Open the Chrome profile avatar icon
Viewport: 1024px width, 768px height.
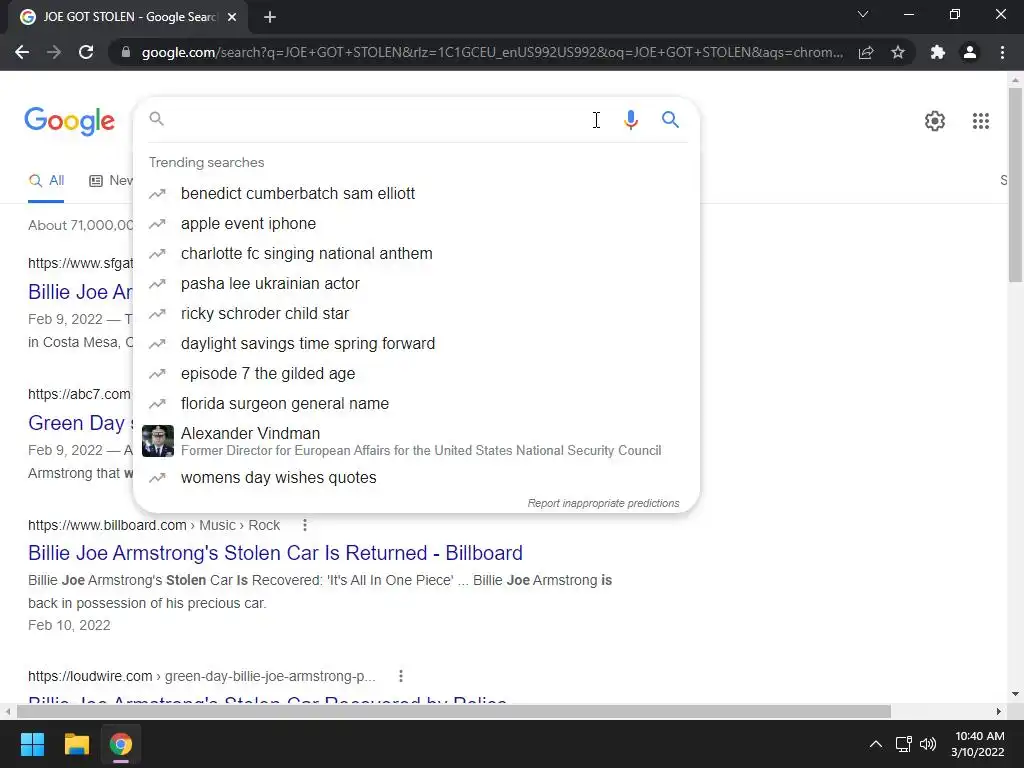(970, 52)
